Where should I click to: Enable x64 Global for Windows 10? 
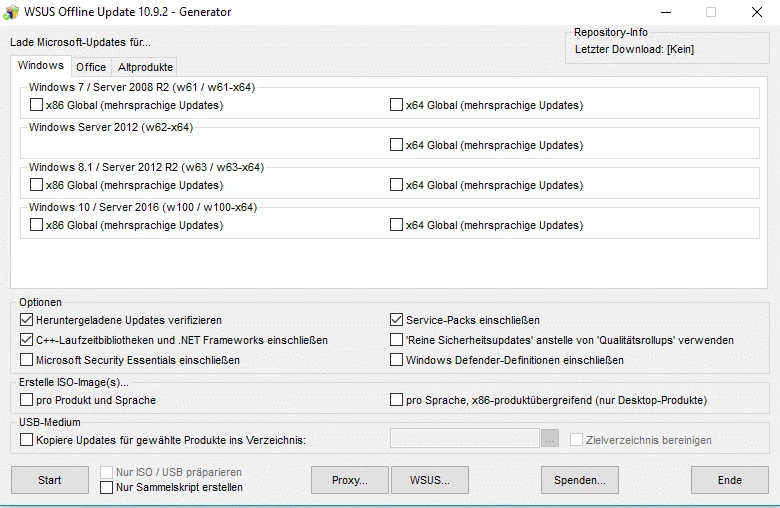pyautogui.click(x=397, y=225)
